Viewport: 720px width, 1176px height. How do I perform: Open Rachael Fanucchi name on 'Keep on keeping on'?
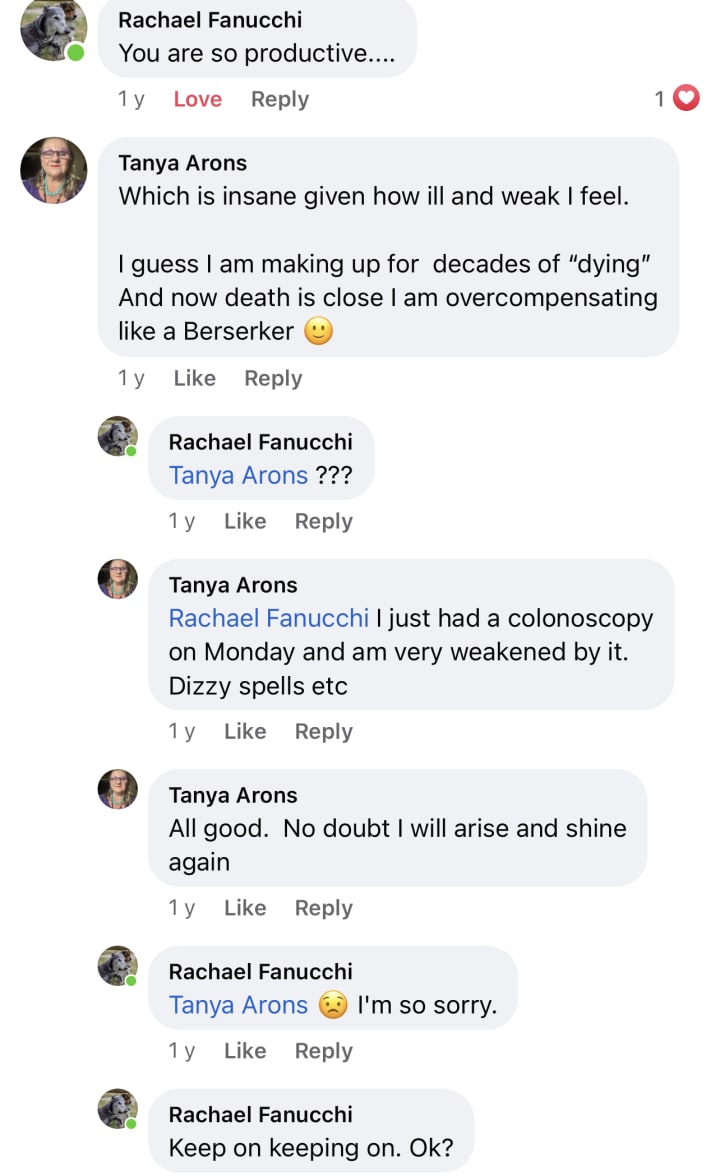coord(260,1114)
